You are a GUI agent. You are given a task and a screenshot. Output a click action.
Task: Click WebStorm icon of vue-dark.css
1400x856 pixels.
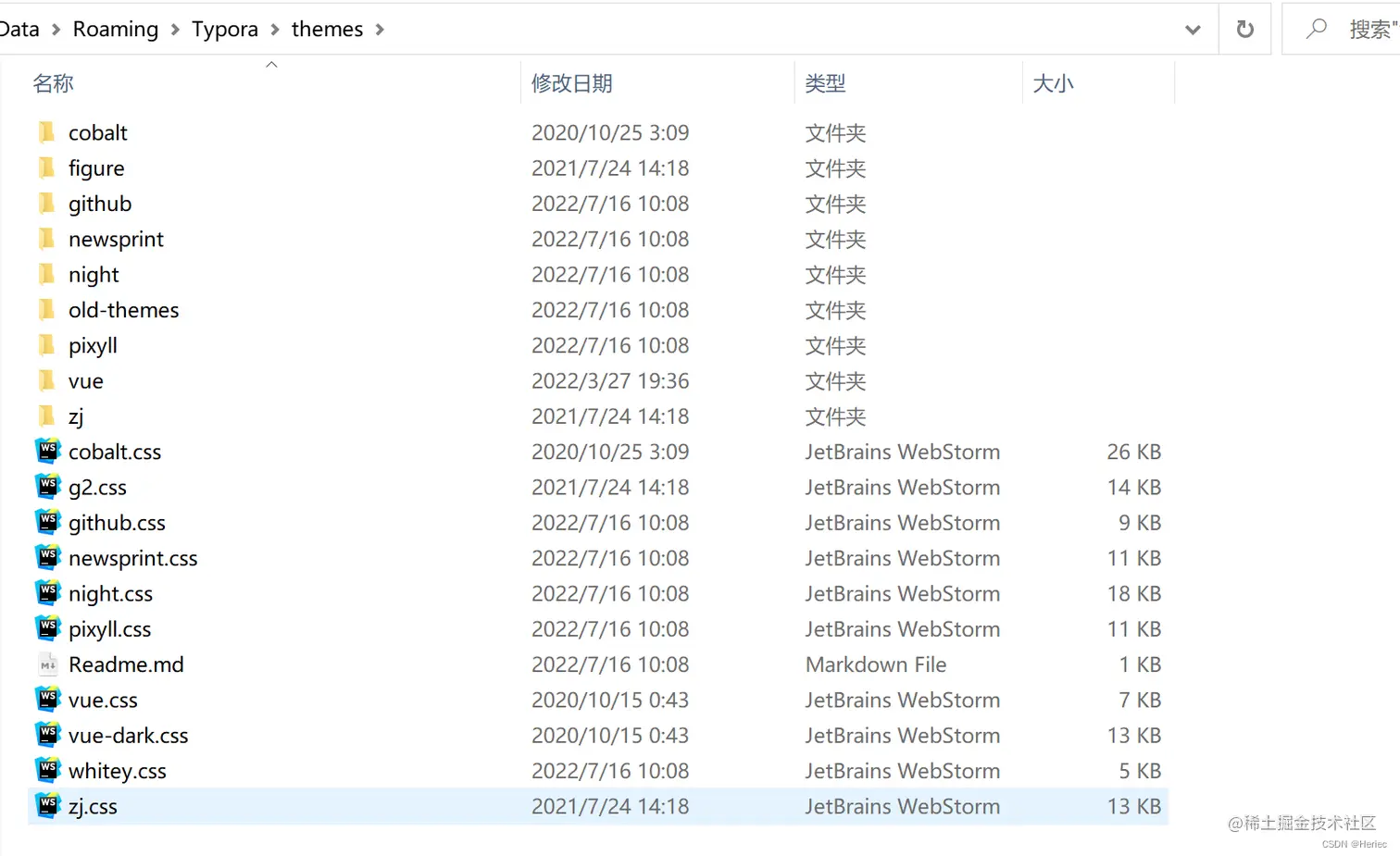coord(48,735)
